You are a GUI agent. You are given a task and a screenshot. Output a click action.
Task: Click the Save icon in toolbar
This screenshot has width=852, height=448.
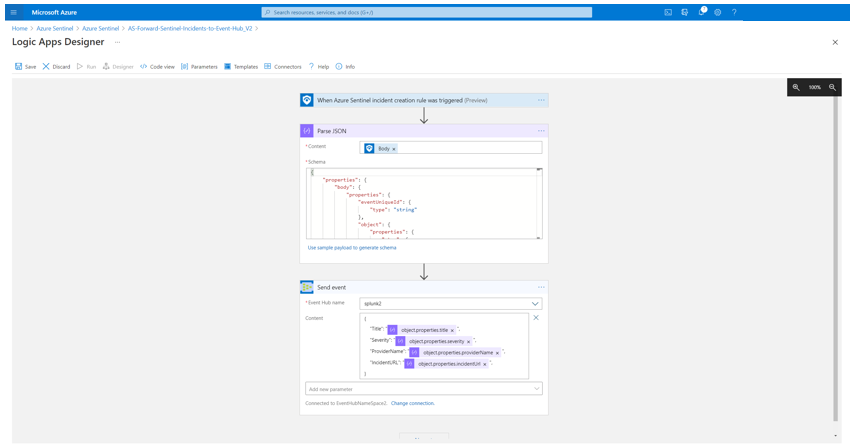[x=19, y=66]
